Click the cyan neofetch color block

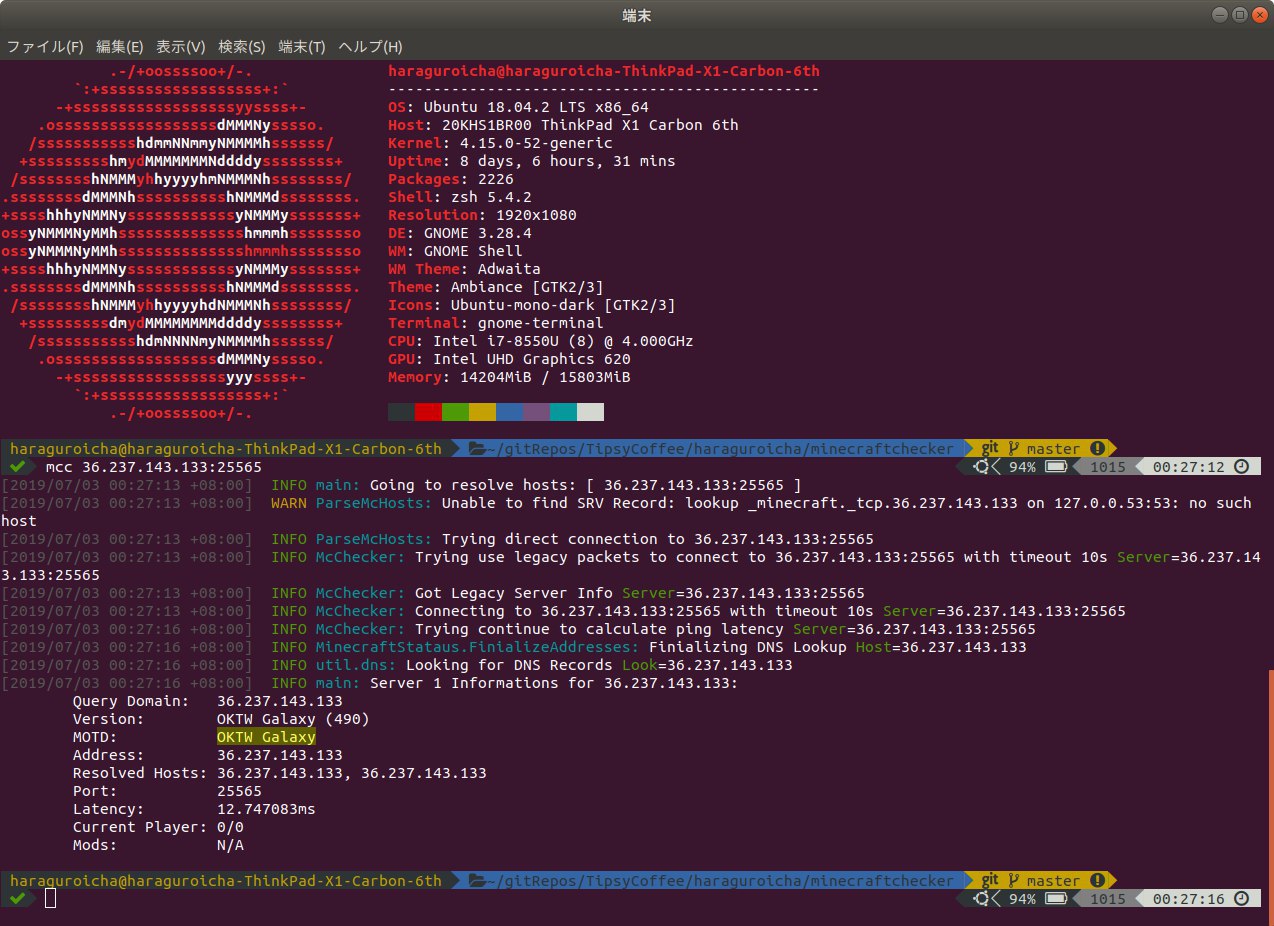pyautogui.click(x=563, y=412)
